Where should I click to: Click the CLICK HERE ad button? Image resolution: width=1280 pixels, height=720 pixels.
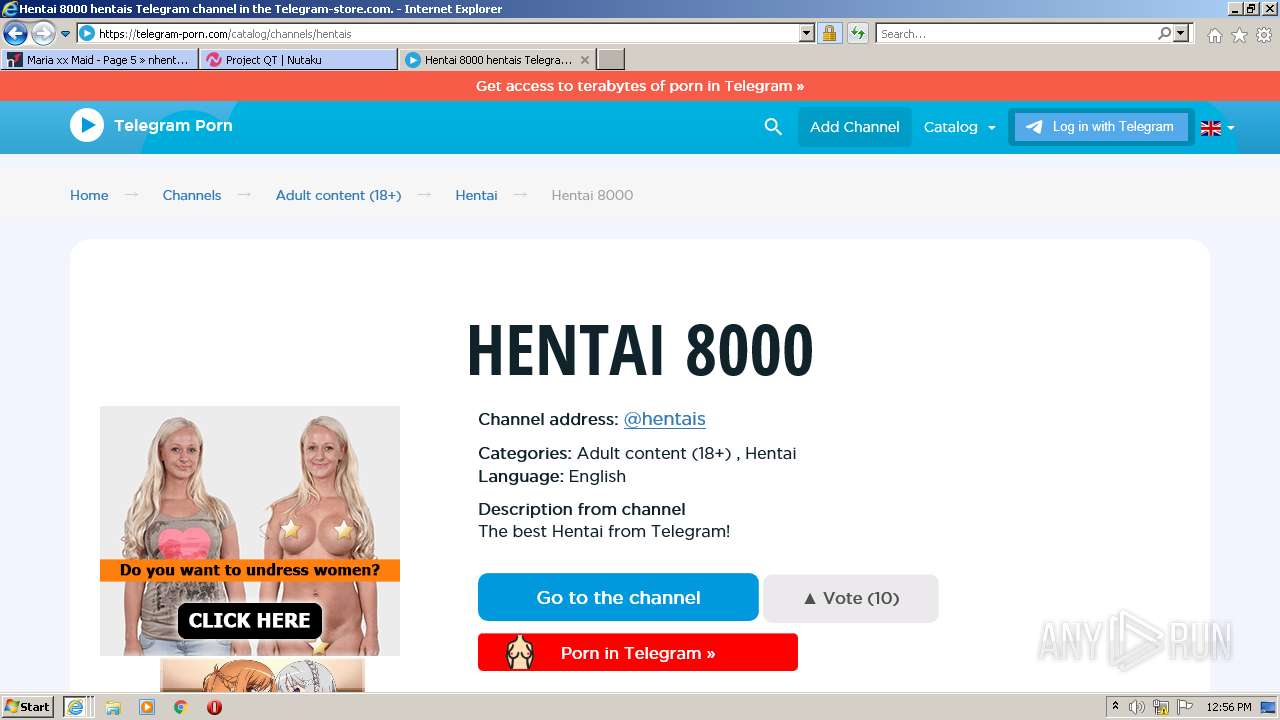(x=250, y=620)
